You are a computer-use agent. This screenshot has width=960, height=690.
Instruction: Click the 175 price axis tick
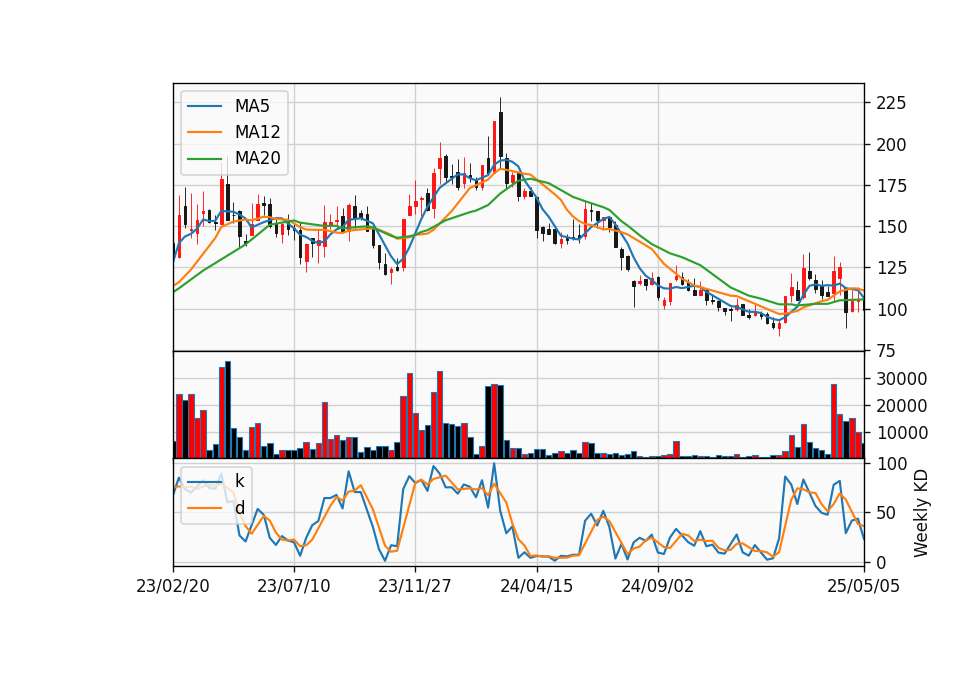click(x=891, y=186)
